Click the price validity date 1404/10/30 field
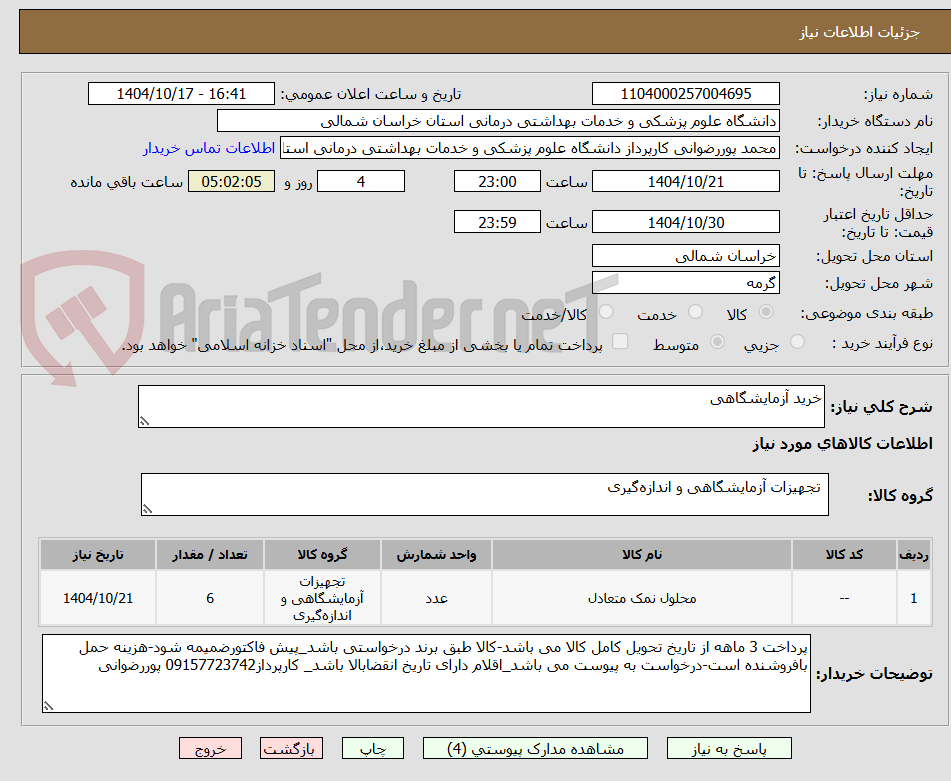The height and width of the screenshot is (781, 951). click(x=686, y=222)
